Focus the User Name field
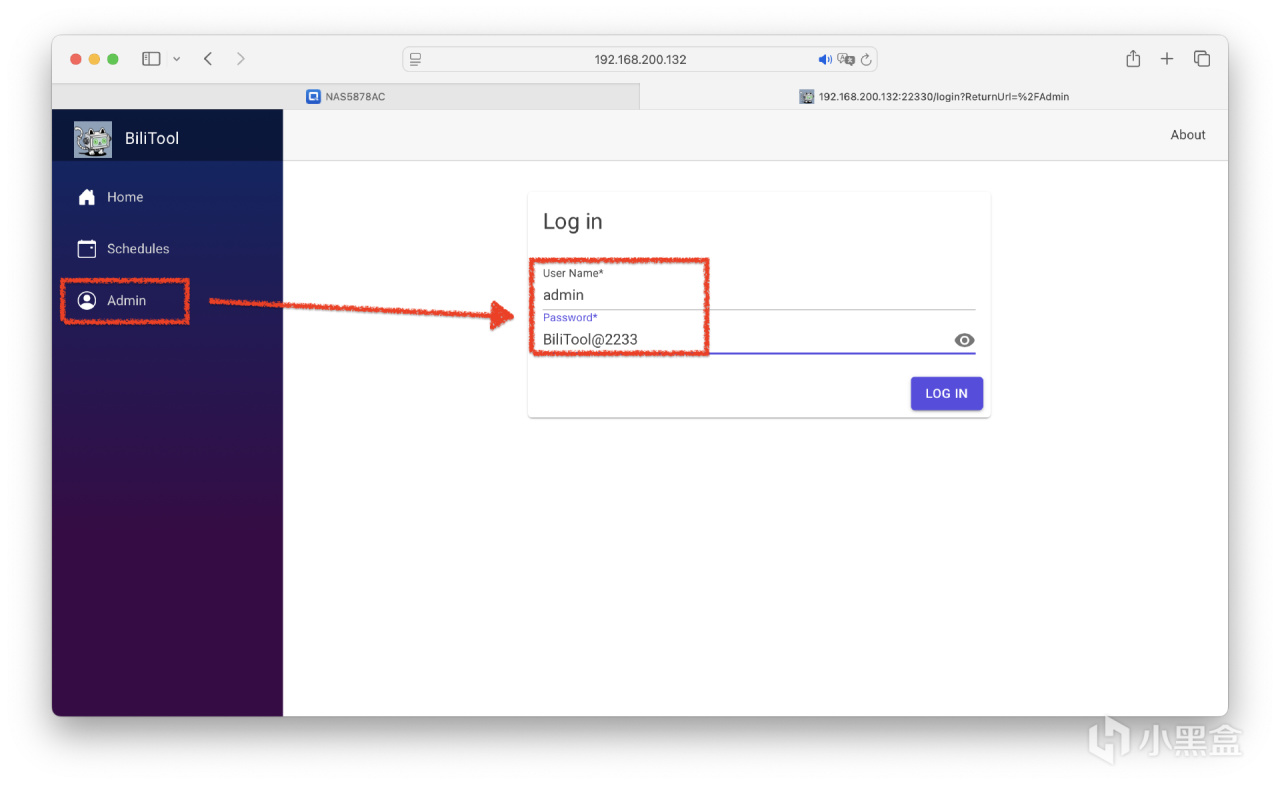The image size is (1280, 785). click(759, 288)
